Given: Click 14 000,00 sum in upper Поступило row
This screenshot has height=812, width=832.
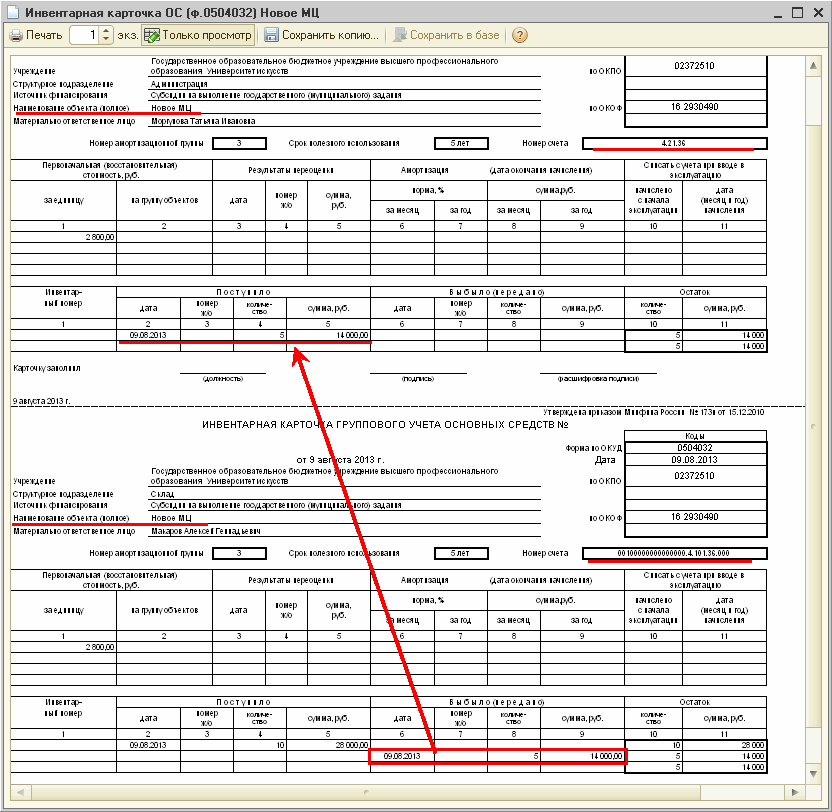Looking at the screenshot, I should pyautogui.click(x=352, y=335).
